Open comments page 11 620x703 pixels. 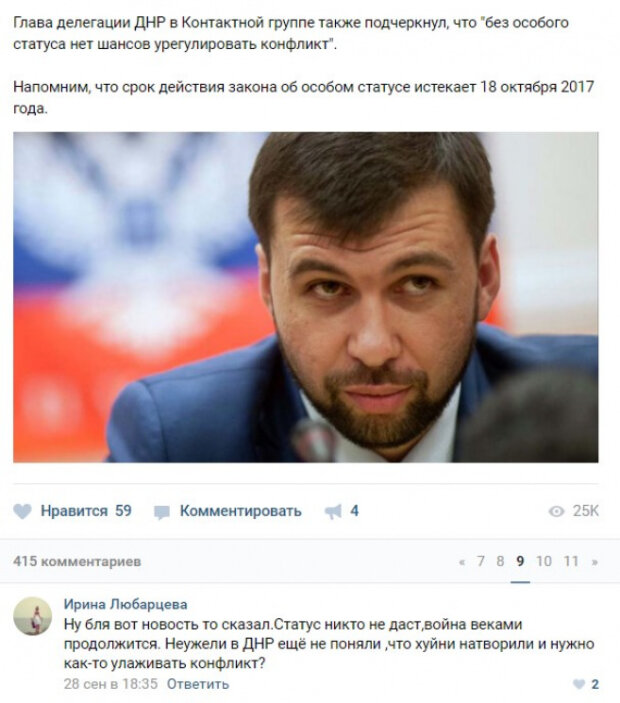(x=571, y=561)
